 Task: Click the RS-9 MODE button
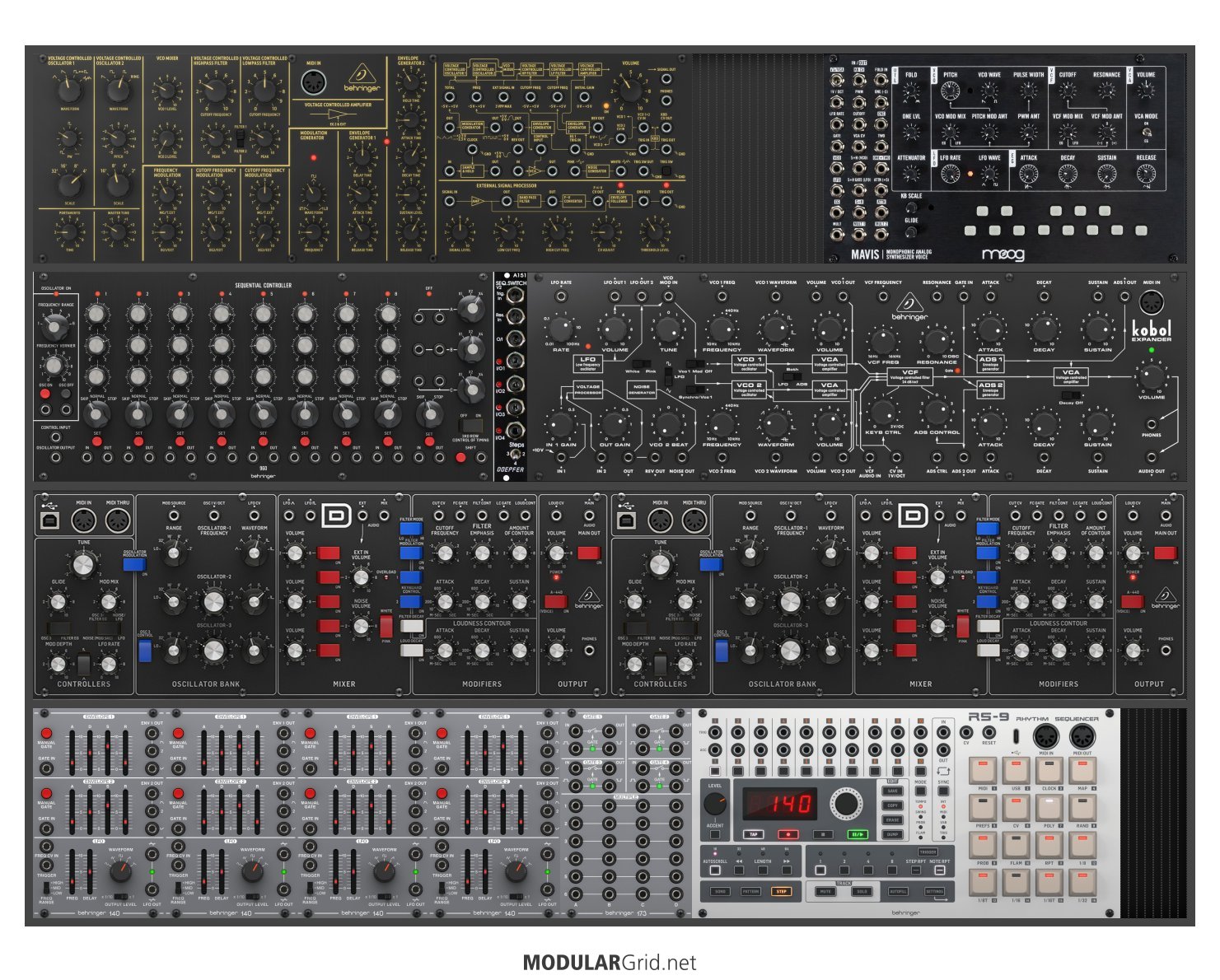click(x=920, y=791)
